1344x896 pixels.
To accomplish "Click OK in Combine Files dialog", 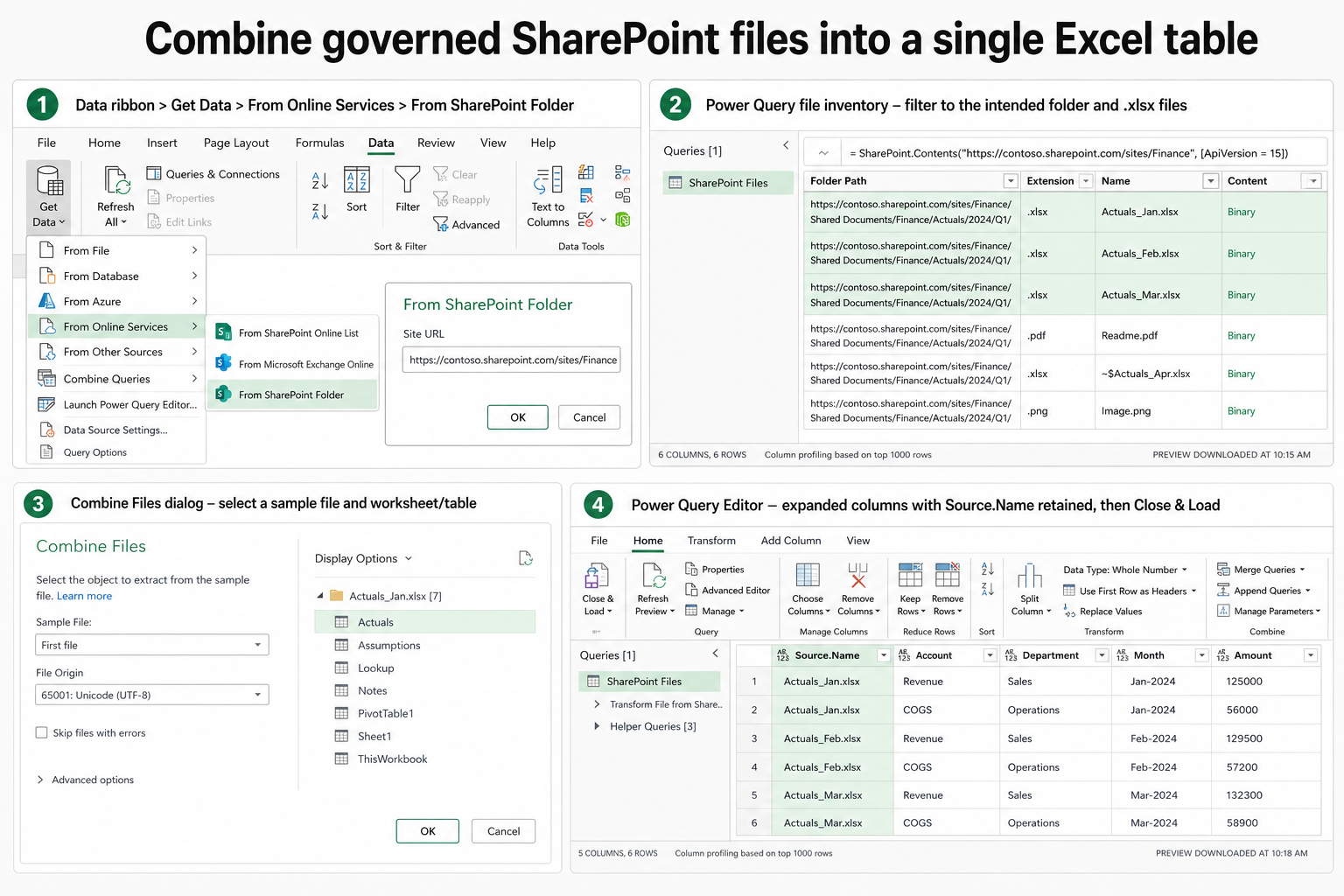I will click(x=428, y=831).
